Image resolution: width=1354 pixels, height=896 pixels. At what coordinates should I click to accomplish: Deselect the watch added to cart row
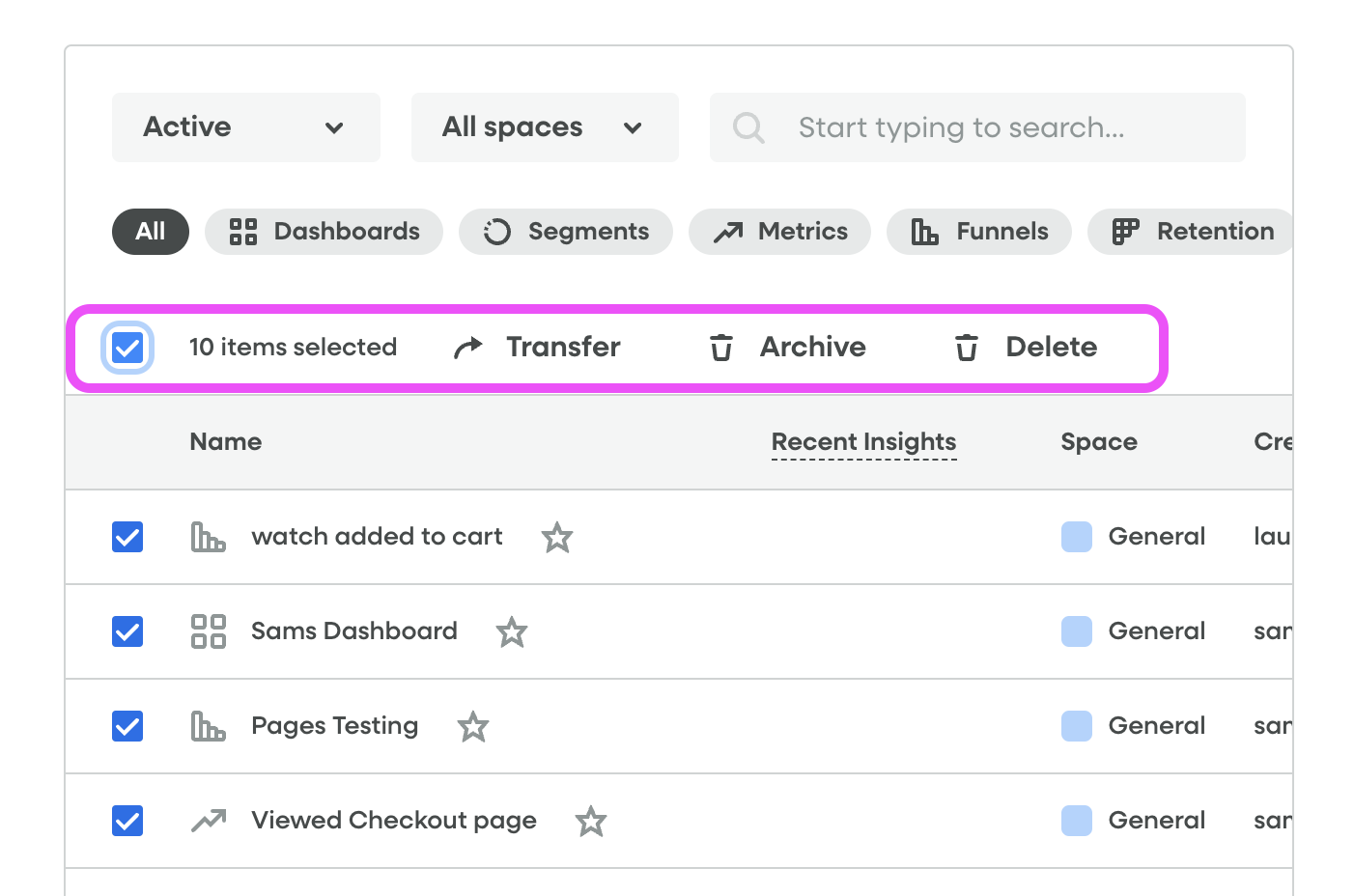pyautogui.click(x=127, y=537)
